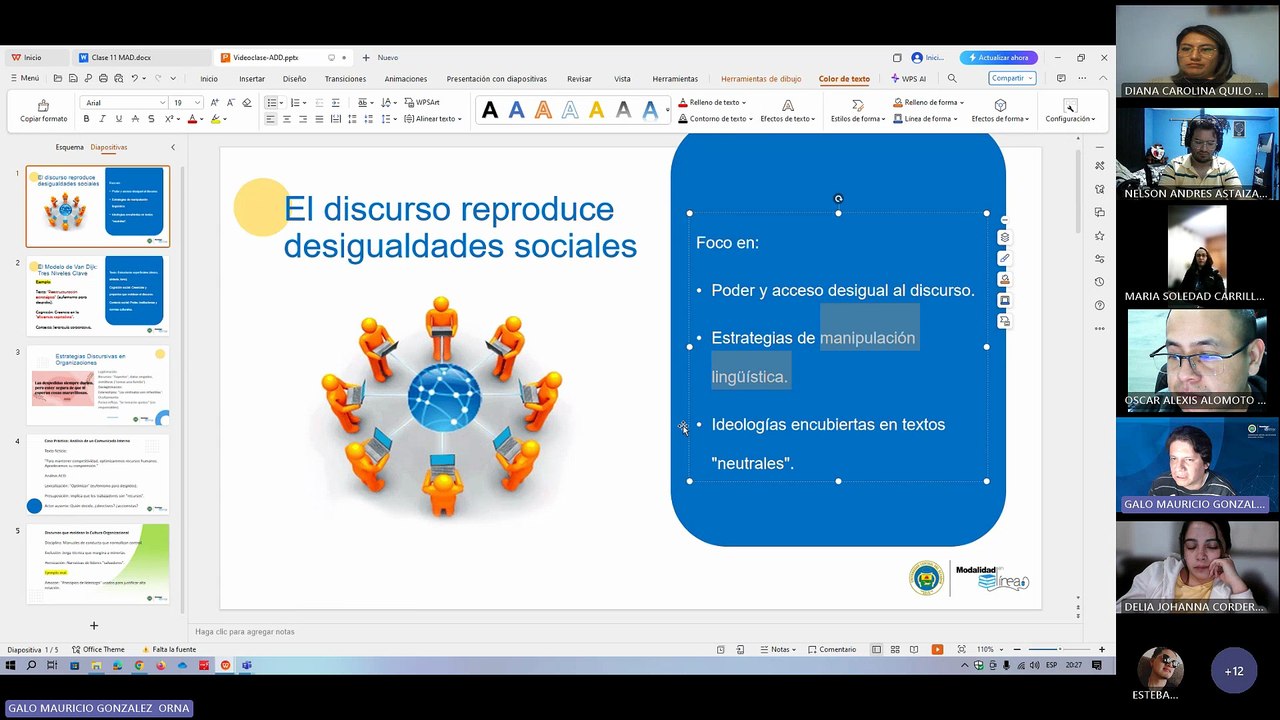Clear formatting with eraser icon
The height and width of the screenshot is (720, 1280).
tap(247, 102)
